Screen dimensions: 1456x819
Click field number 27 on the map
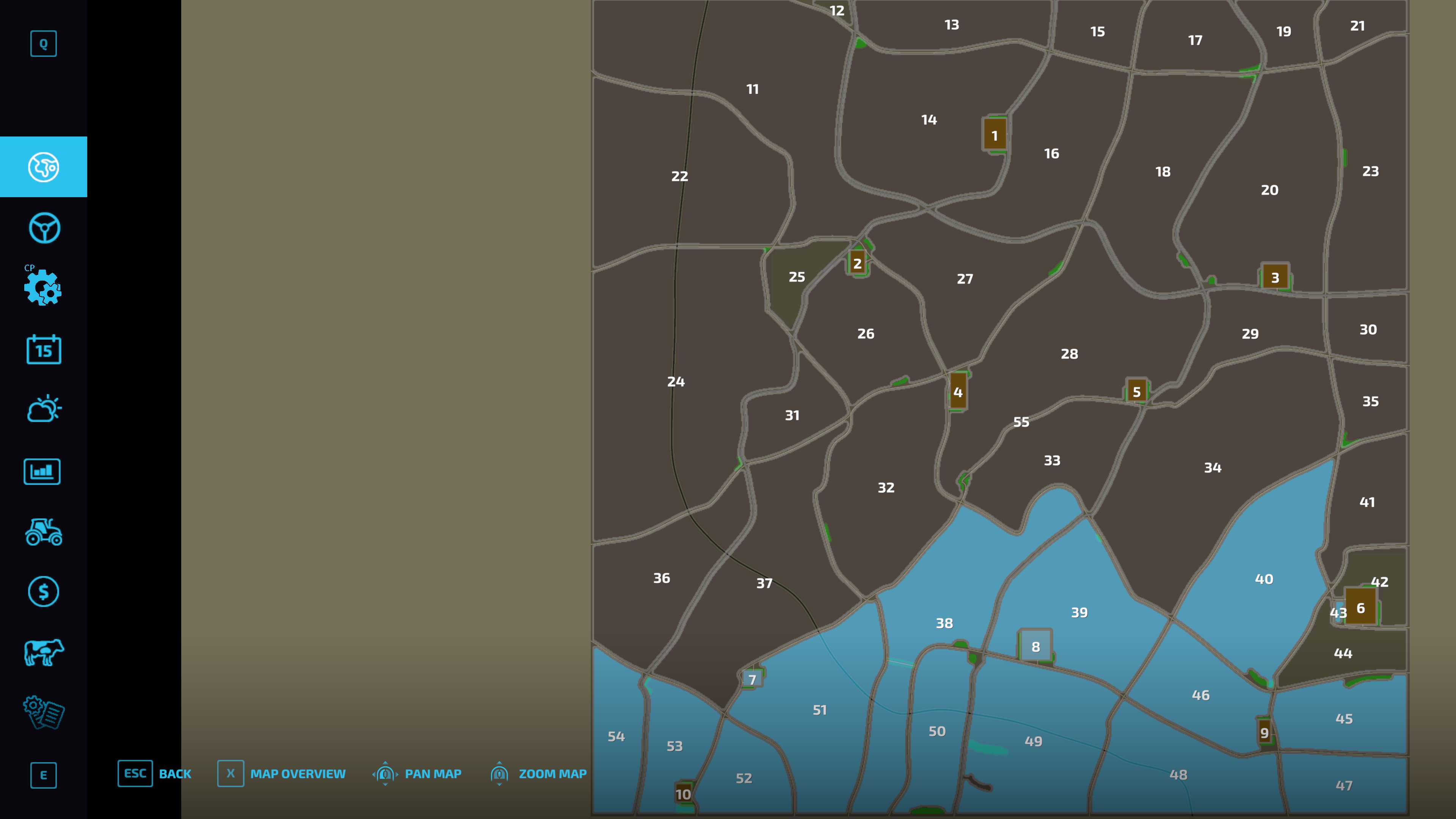(x=965, y=279)
